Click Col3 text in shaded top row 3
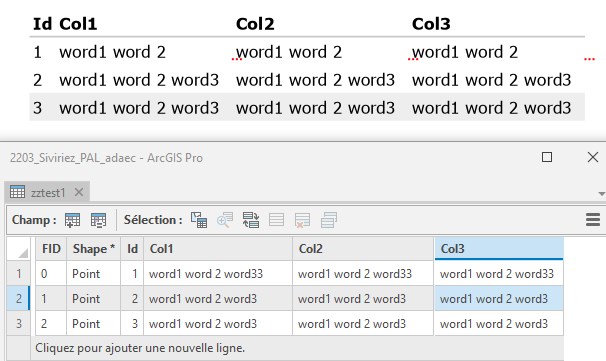The width and height of the screenshot is (606, 361). [491, 108]
